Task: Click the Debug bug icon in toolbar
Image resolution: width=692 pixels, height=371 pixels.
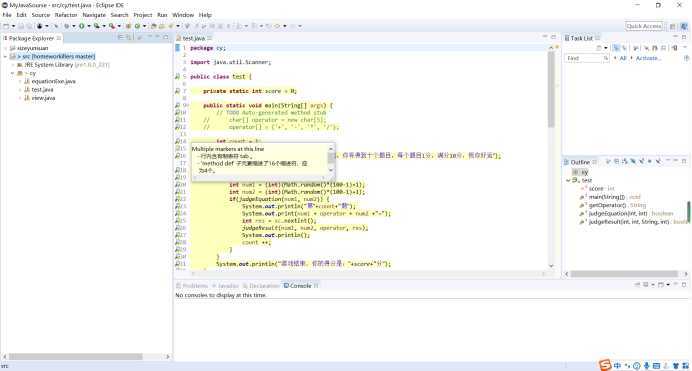Action: tap(39, 26)
